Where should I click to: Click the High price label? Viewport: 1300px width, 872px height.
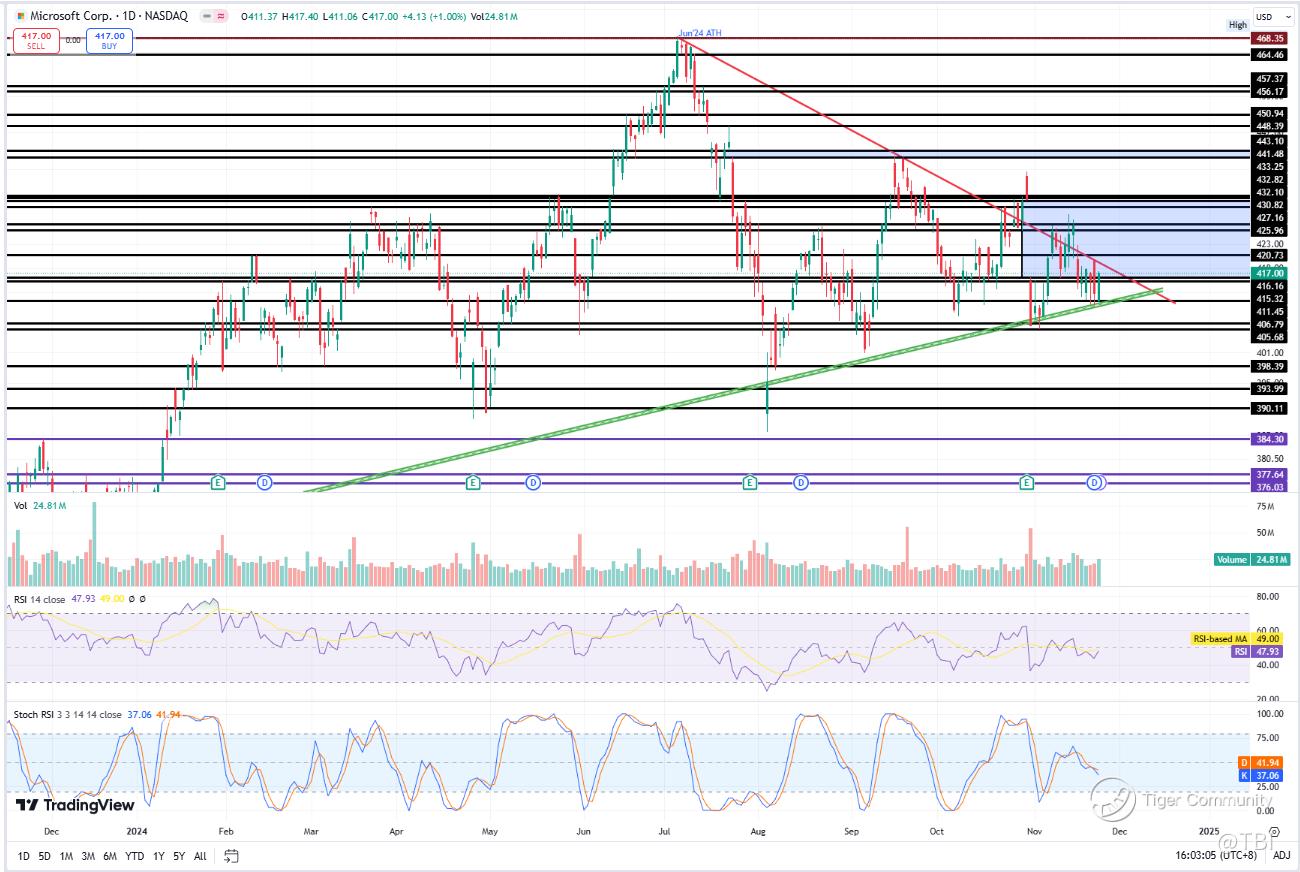(1238, 25)
